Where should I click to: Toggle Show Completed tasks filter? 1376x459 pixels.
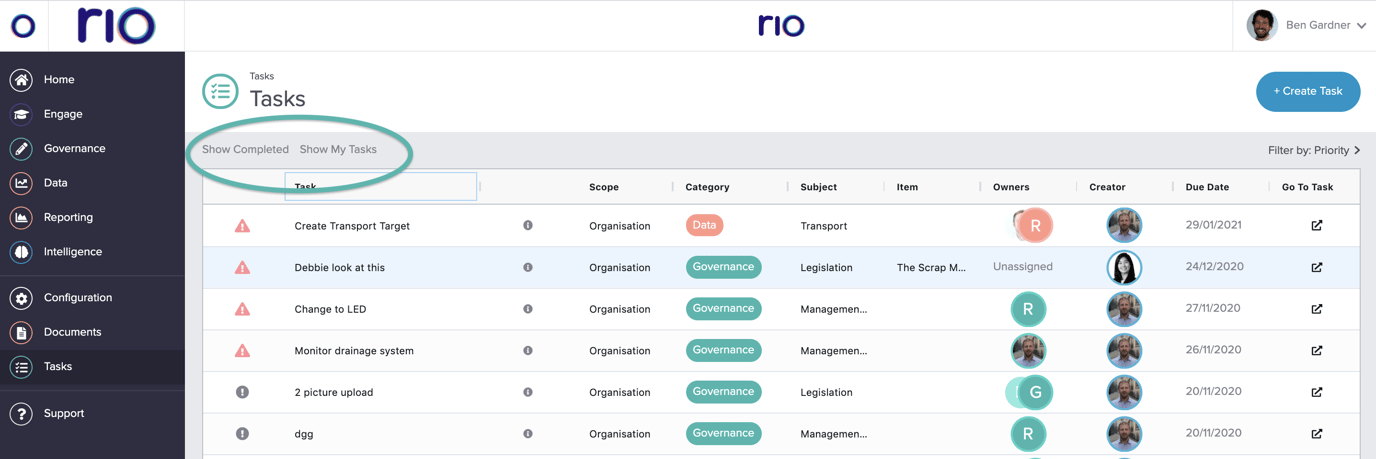point(245,150)
